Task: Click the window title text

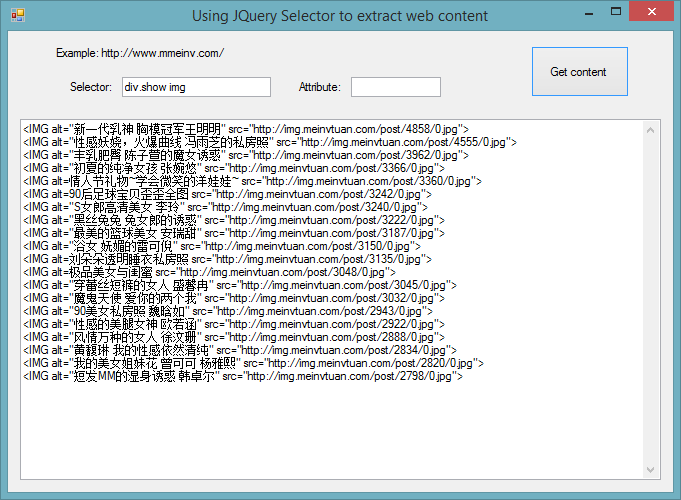Action: tap(340, 16)
